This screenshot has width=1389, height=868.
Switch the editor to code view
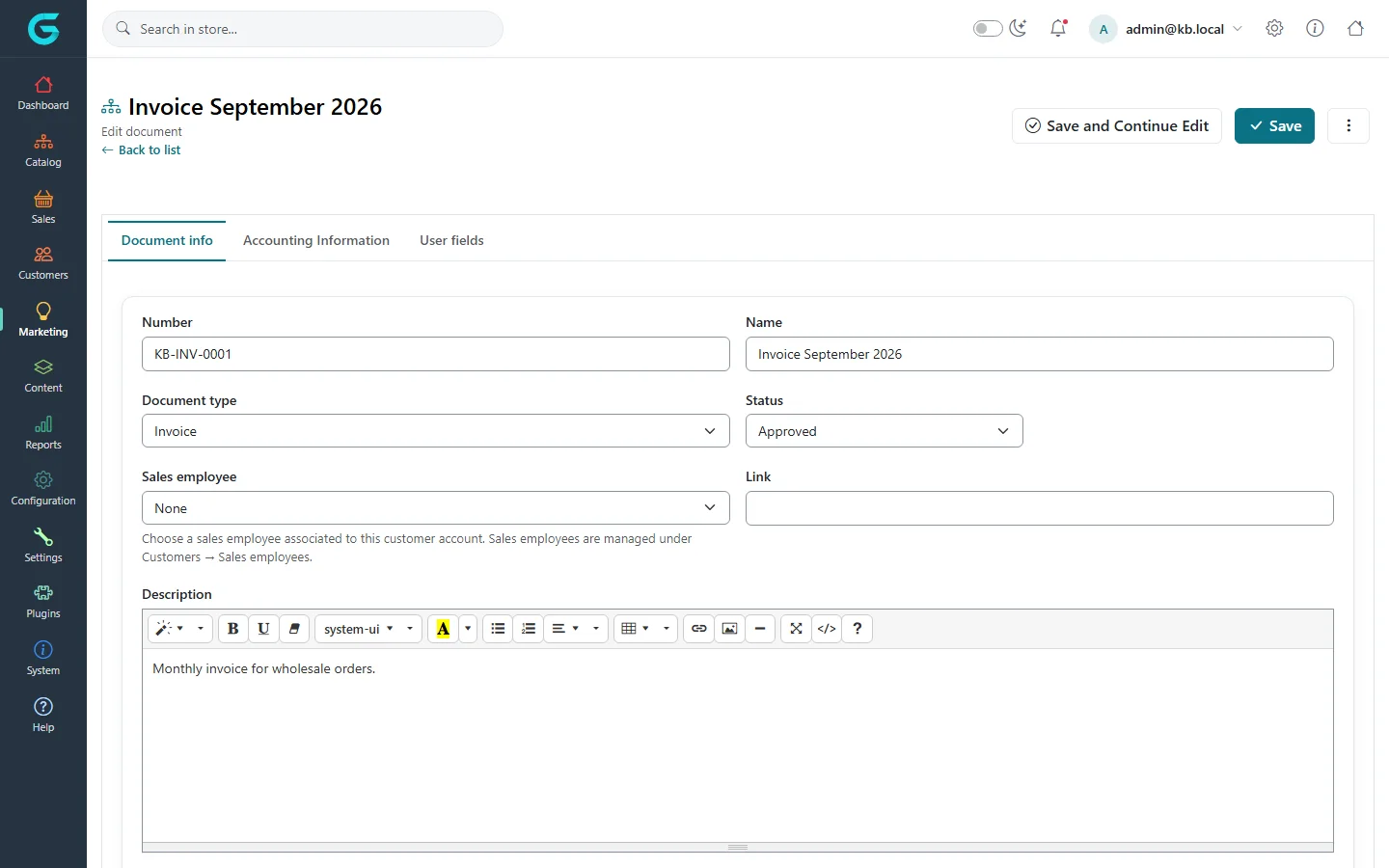pyautogui.click(x=827, y=629)
